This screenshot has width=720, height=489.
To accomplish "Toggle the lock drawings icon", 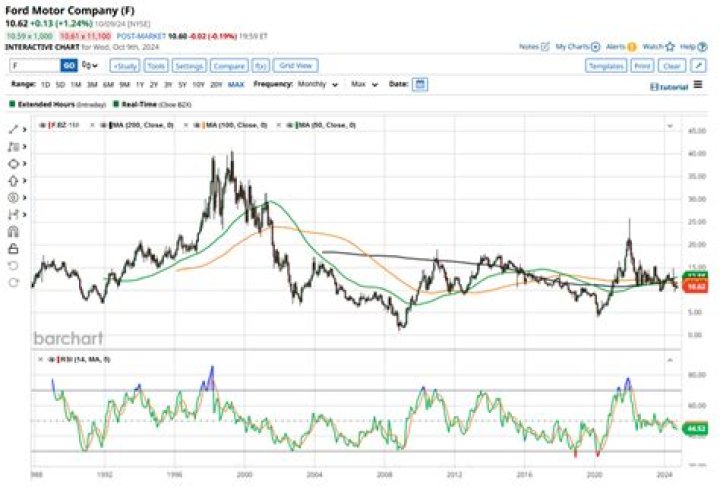I will pyautogui.click(x=13, y=248).
